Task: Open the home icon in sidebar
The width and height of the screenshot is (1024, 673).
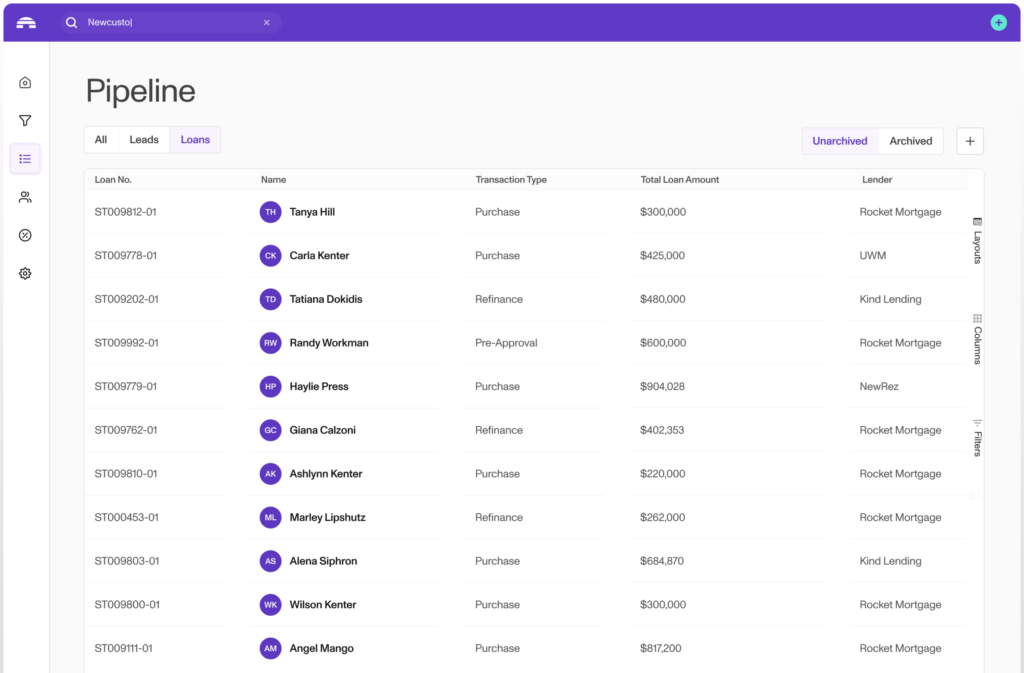Action: 25,83
